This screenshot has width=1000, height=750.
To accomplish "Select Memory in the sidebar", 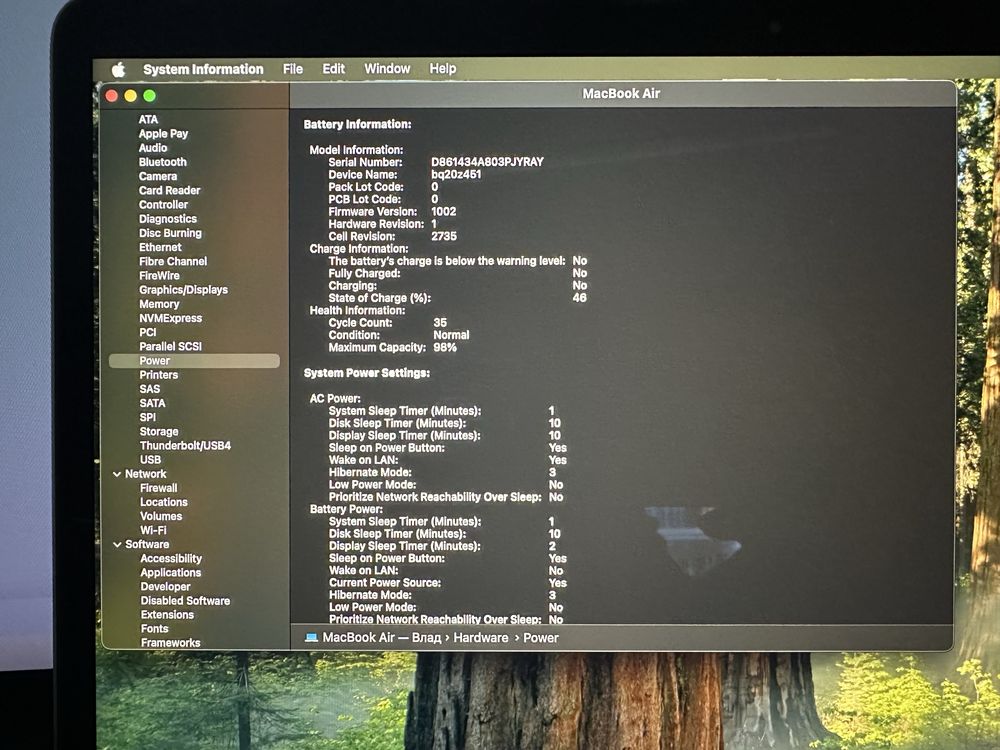I will coord(159,304).
